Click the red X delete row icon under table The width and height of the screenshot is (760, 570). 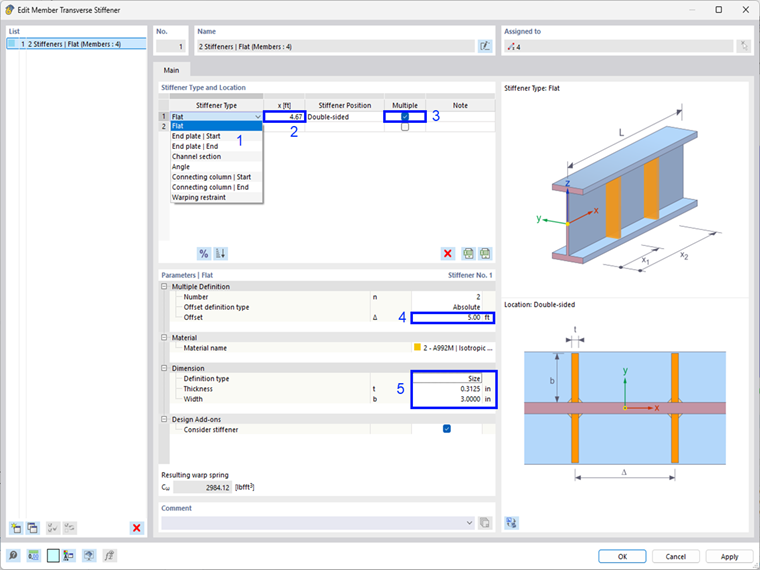tap(447, 253)
